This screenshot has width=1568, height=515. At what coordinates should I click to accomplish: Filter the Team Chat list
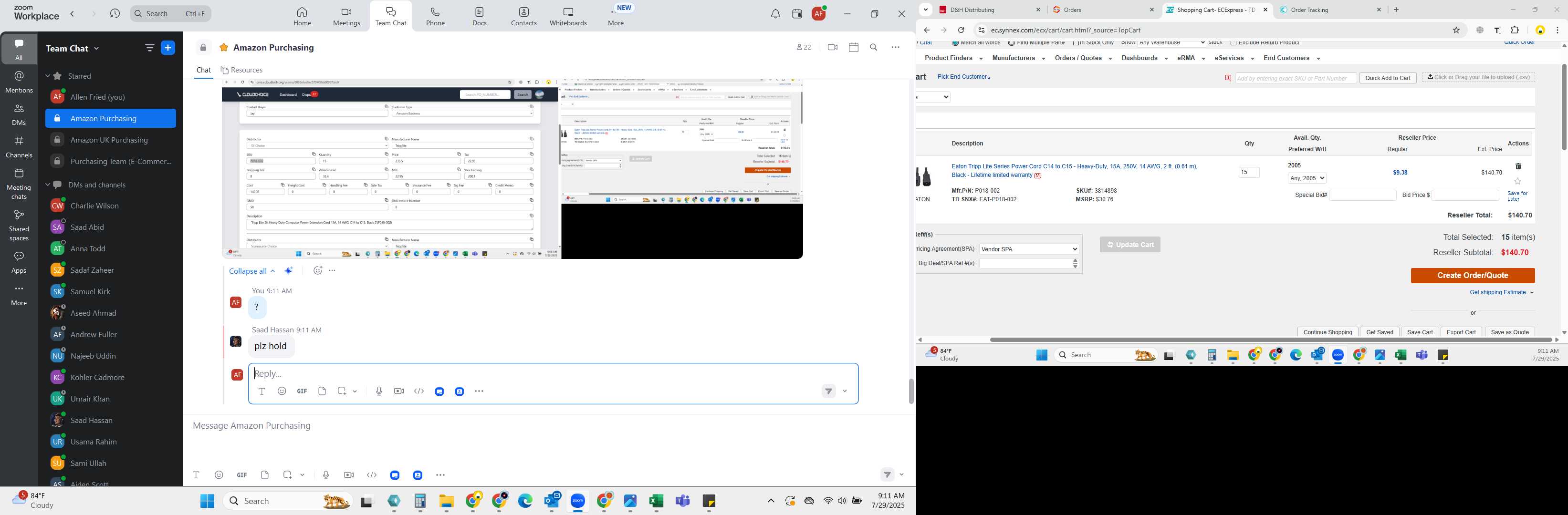[x=149, y=48]
